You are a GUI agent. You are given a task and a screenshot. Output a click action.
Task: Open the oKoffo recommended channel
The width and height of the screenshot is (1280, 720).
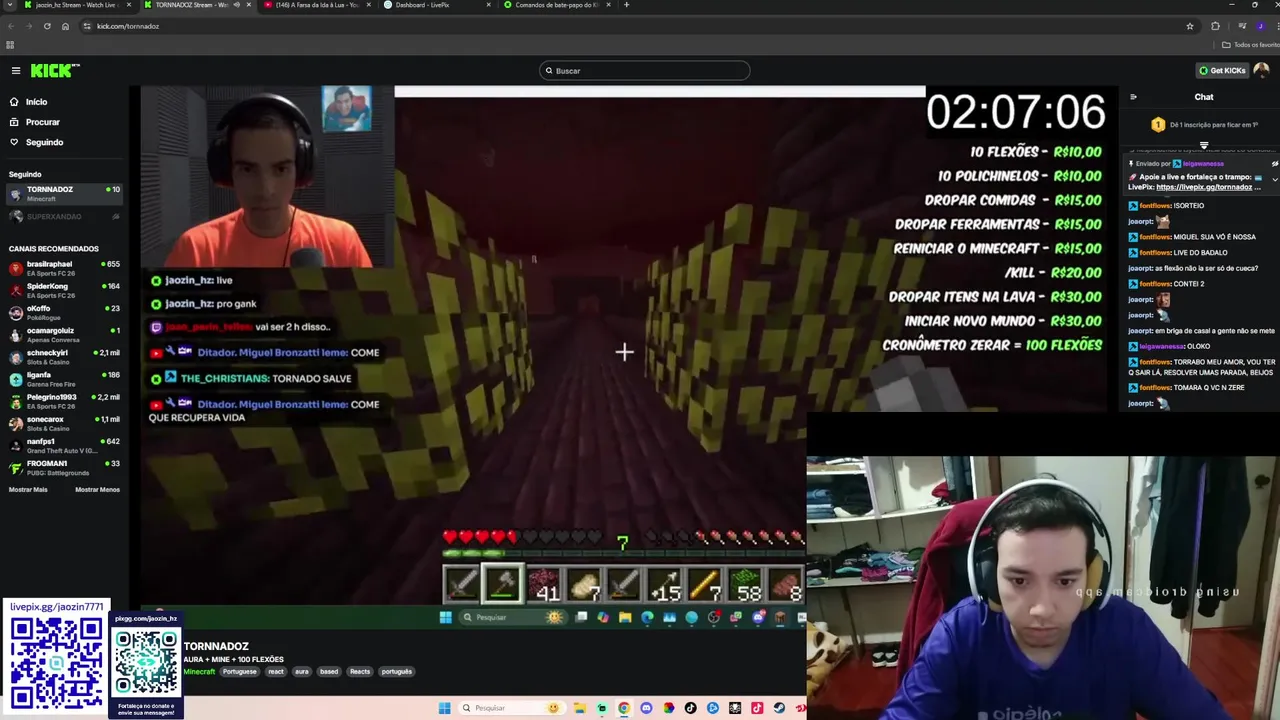(x=64, y=312)
